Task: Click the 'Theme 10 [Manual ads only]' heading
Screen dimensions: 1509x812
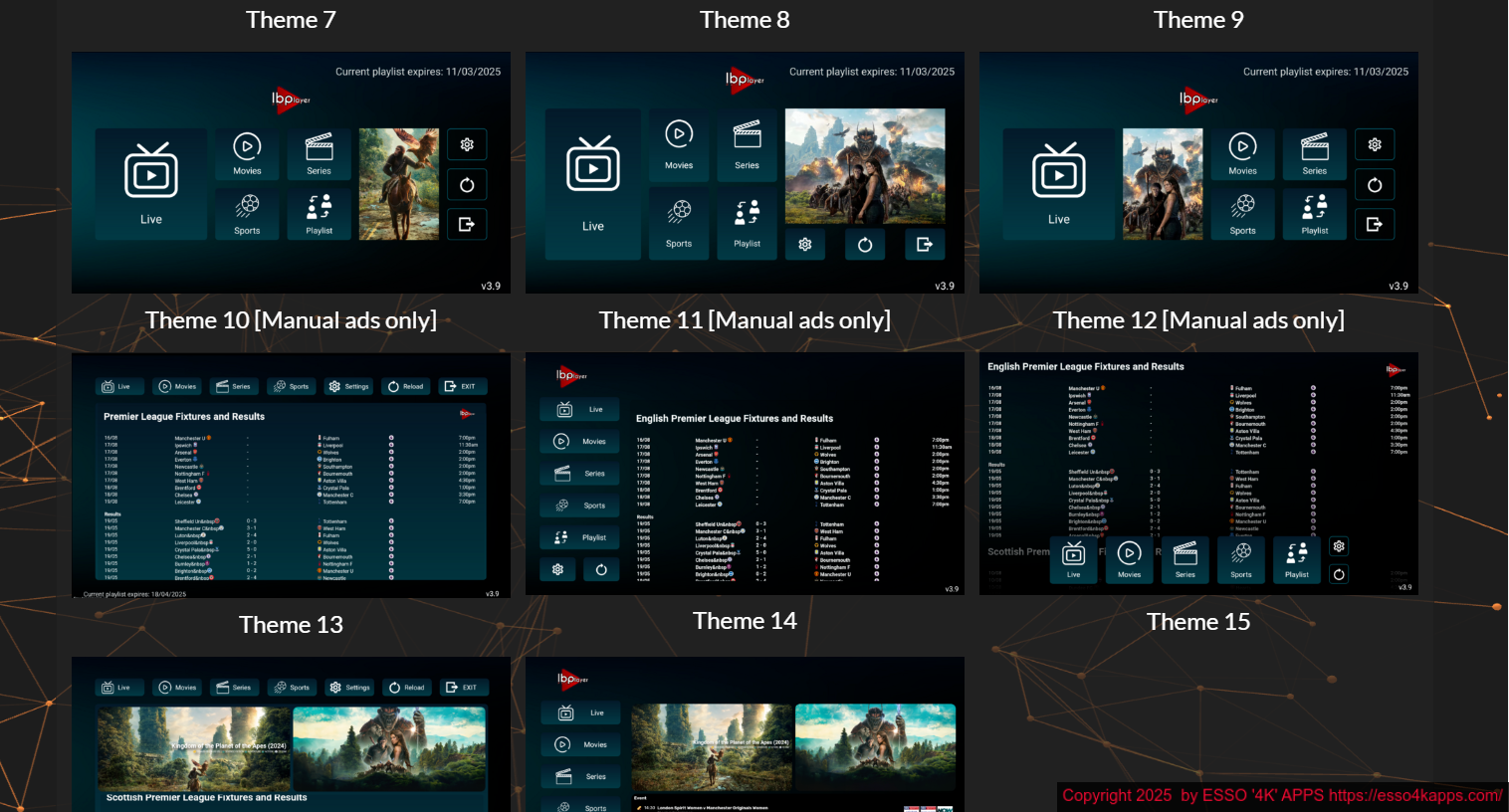Action: (291, 320)
